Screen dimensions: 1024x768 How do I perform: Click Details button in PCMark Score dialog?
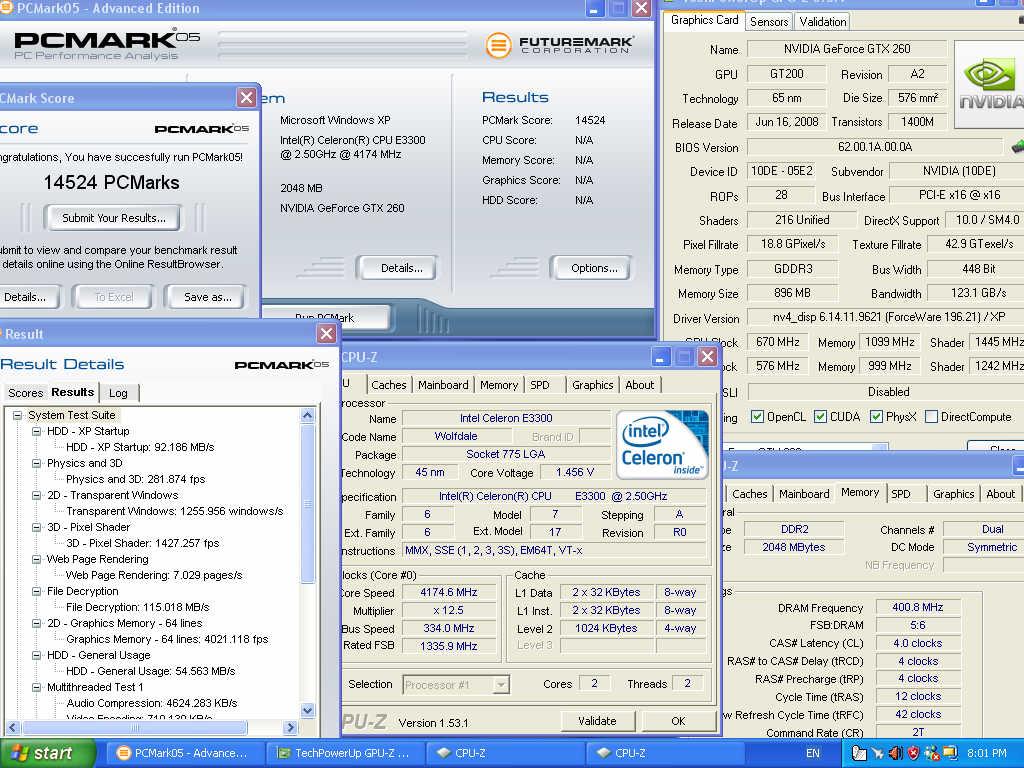pos(26,297)
